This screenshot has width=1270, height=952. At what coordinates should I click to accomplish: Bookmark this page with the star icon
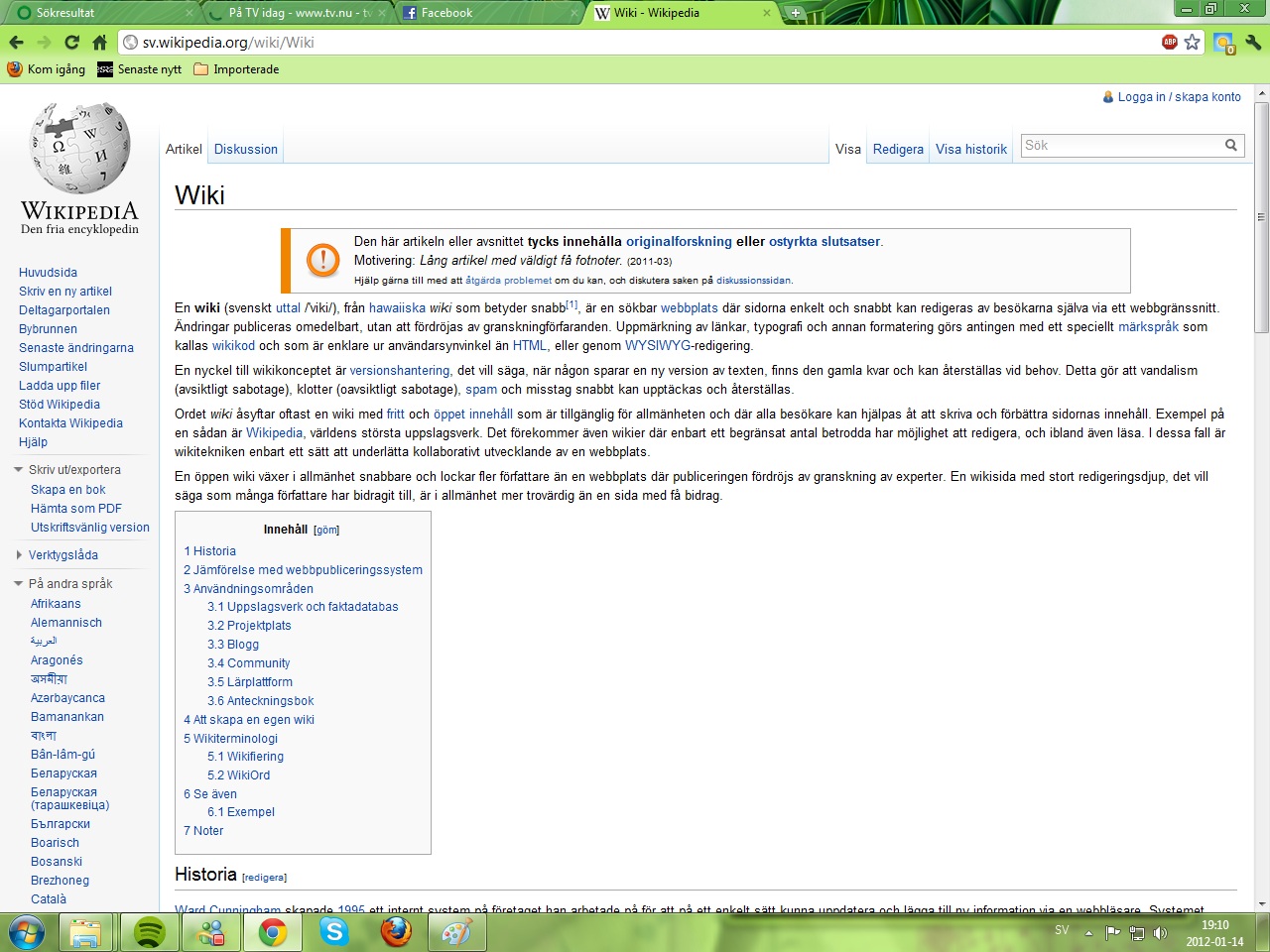point(1192,42)
